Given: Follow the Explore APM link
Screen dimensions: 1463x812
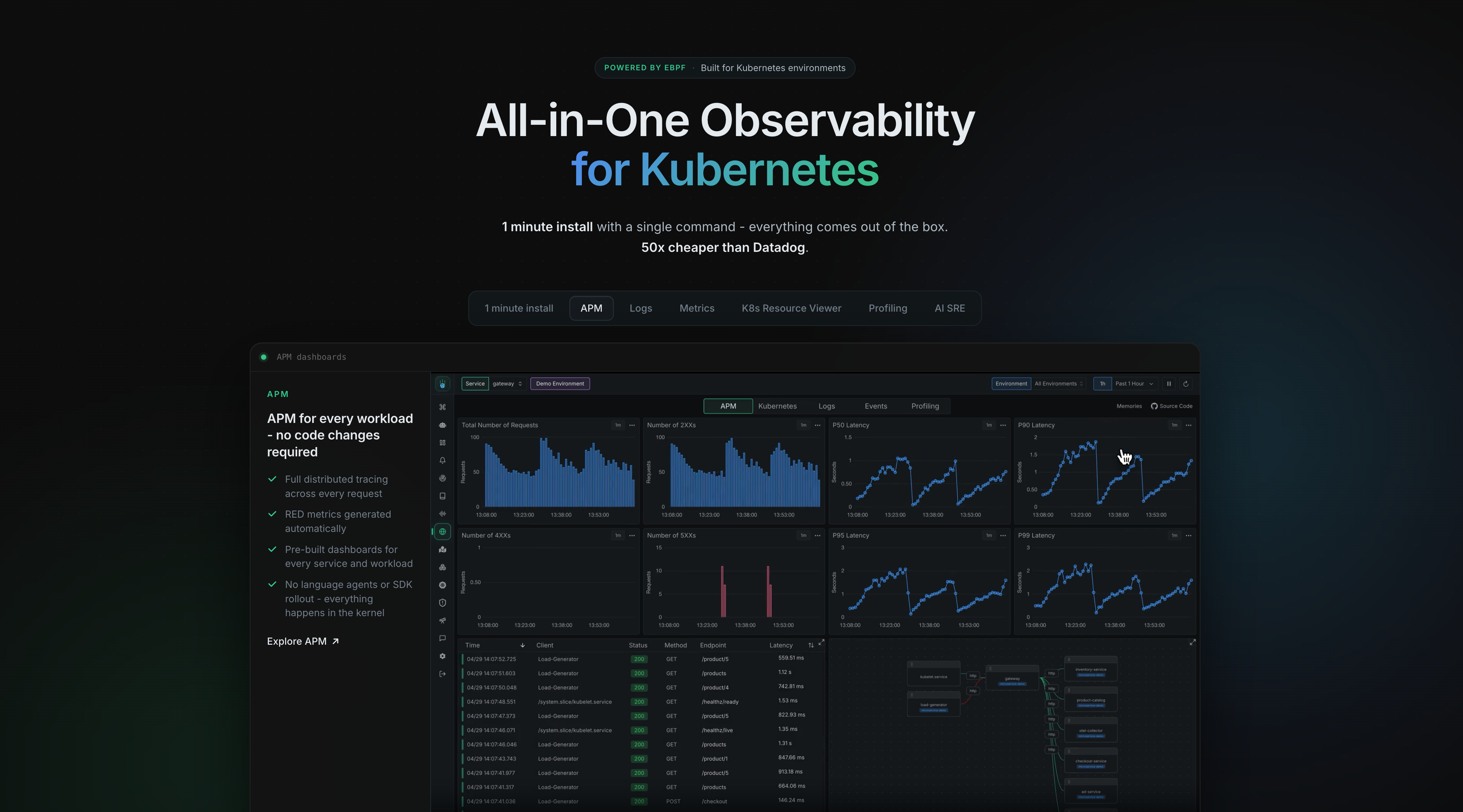Looking at the screenshot, I should pos(303,642).
